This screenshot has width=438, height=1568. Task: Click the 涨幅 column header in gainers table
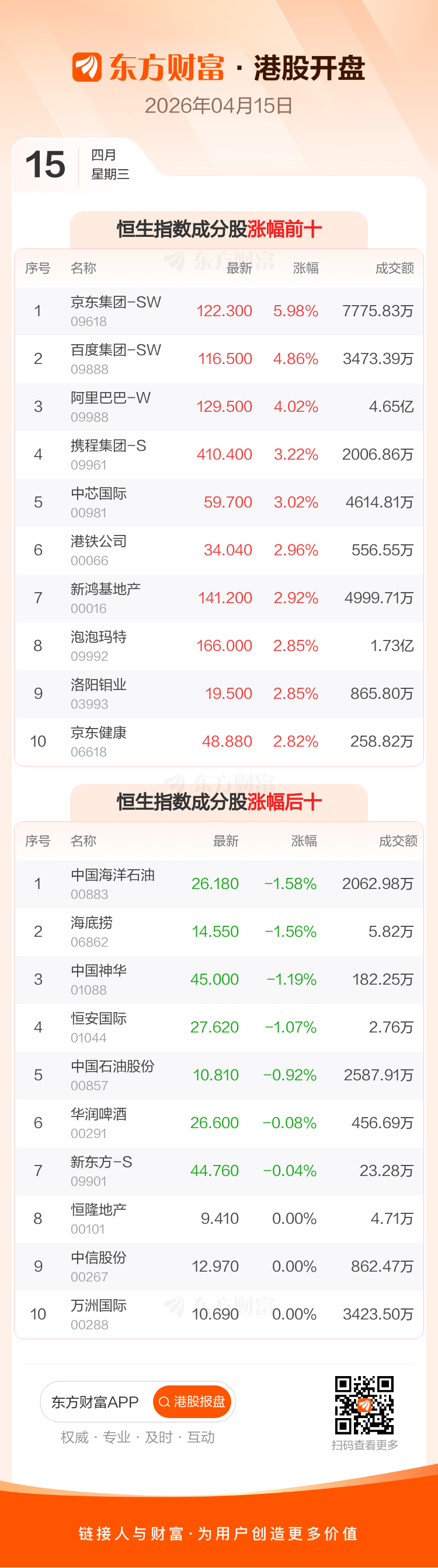point(305,268)
